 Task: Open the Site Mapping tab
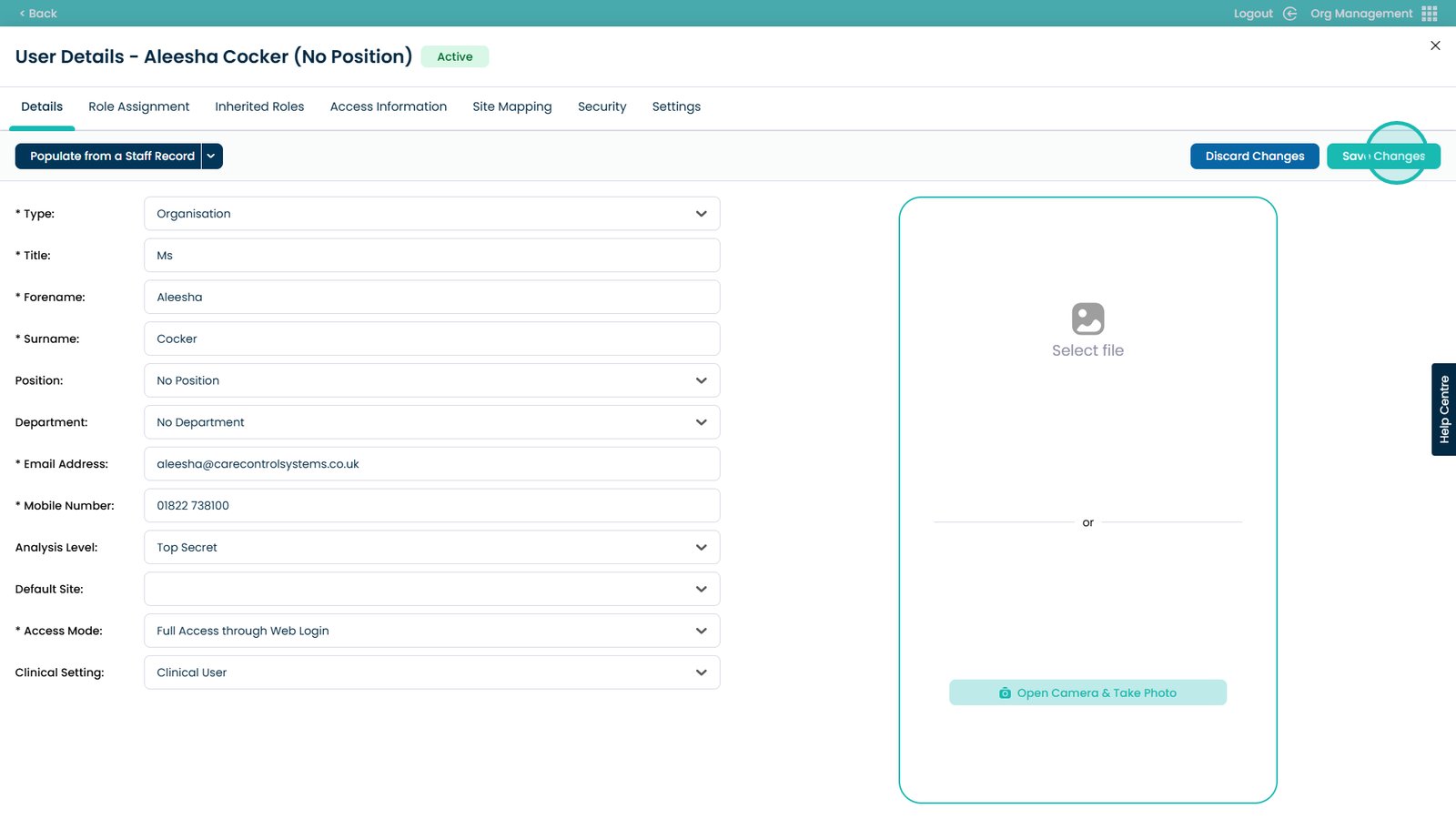click(x=511, y=106)
